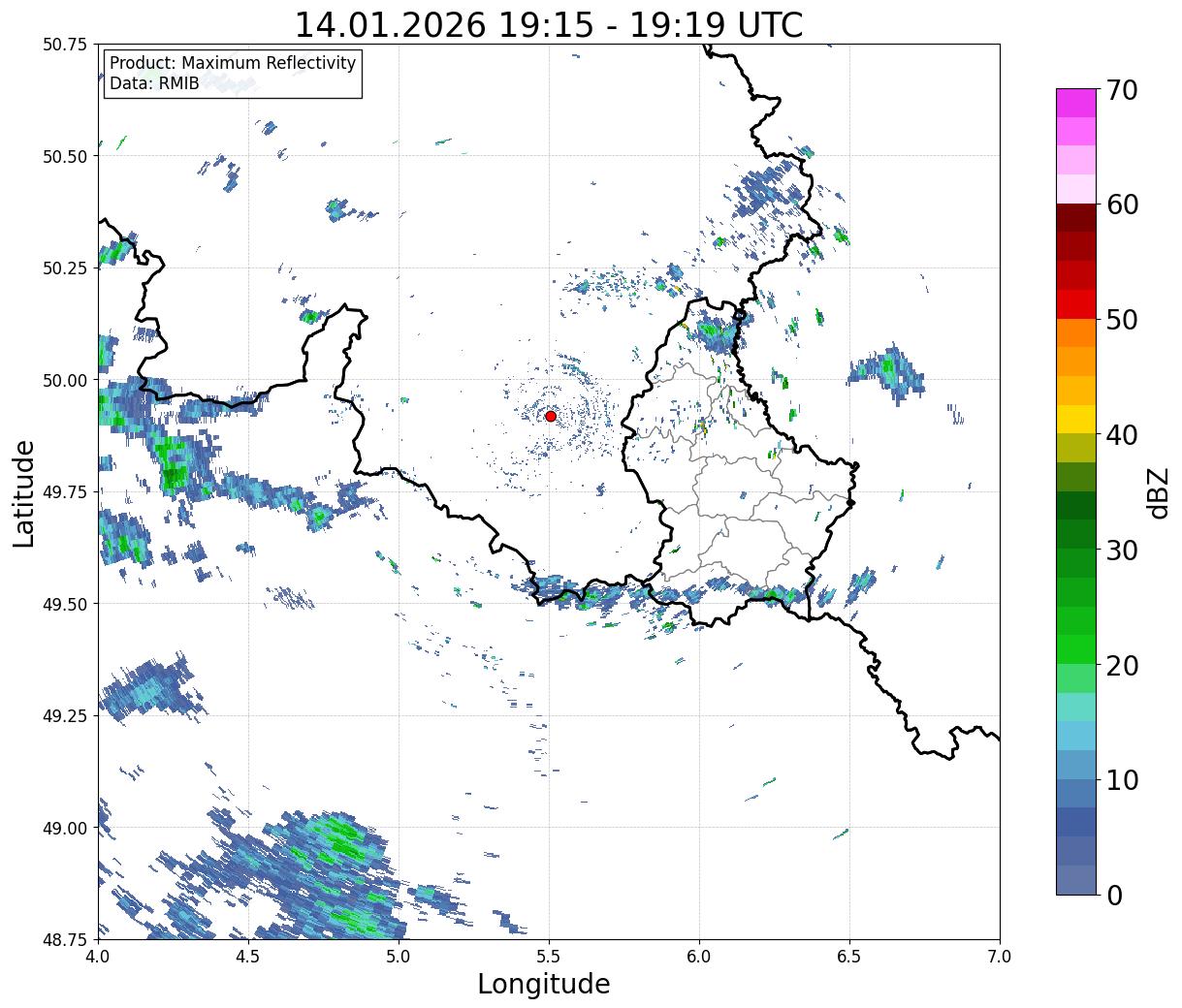
Task: Pick the light cyan segment below 20
Action: [x=1076, y=708]
